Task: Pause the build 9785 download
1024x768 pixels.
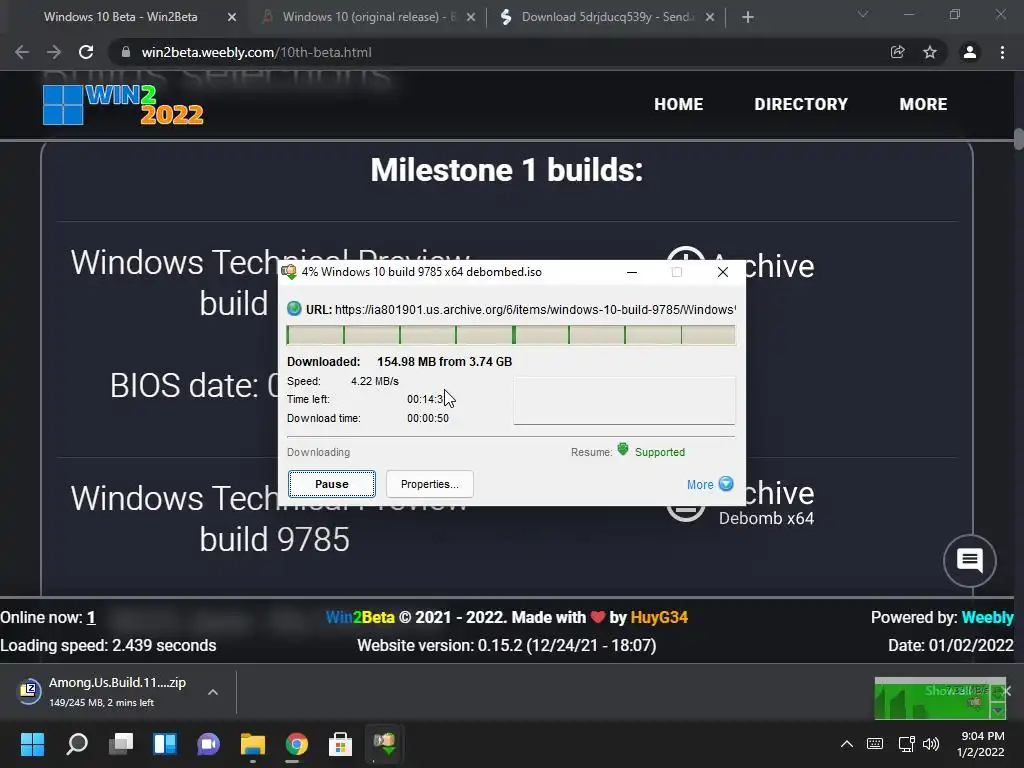Action: 332,484
